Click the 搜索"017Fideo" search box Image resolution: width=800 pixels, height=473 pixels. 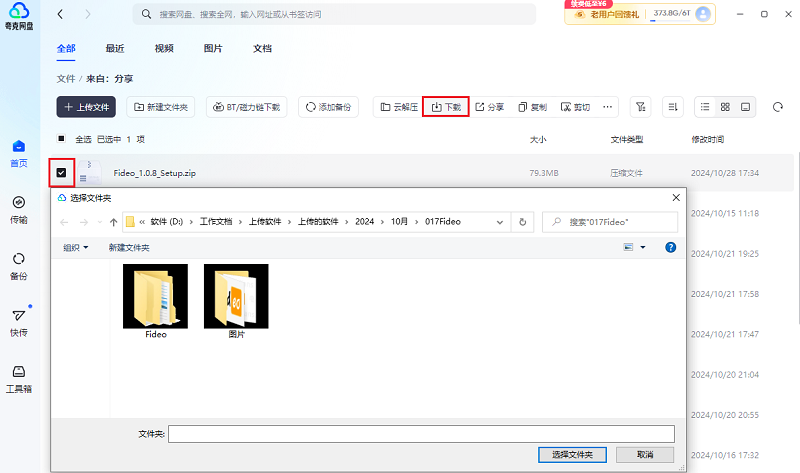[x=610, y=222]
